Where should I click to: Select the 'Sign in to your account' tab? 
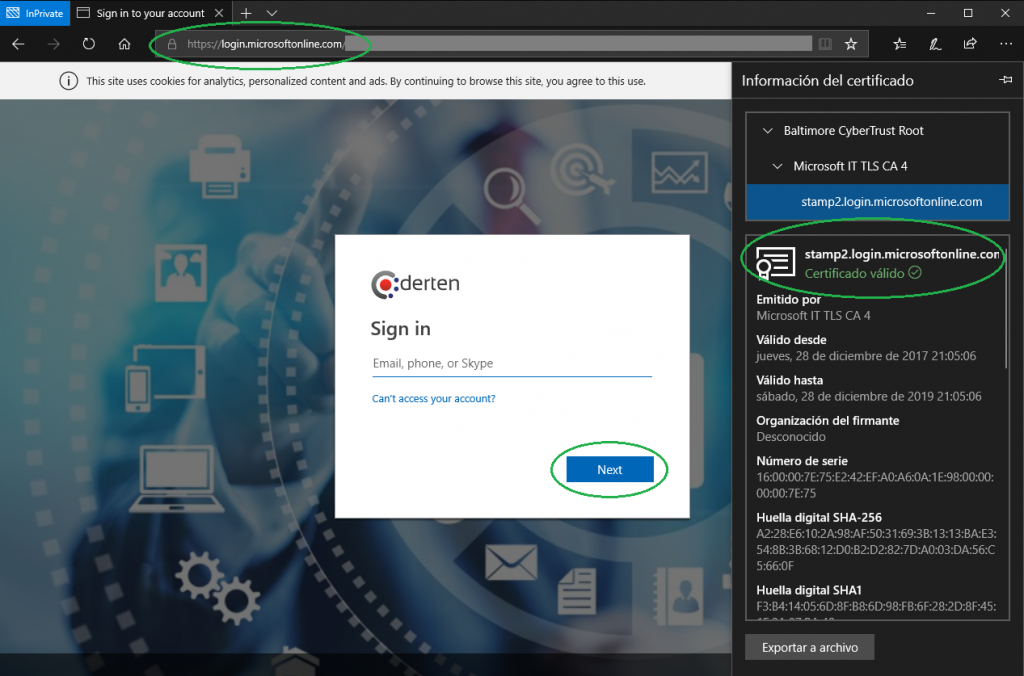[150, 13]
